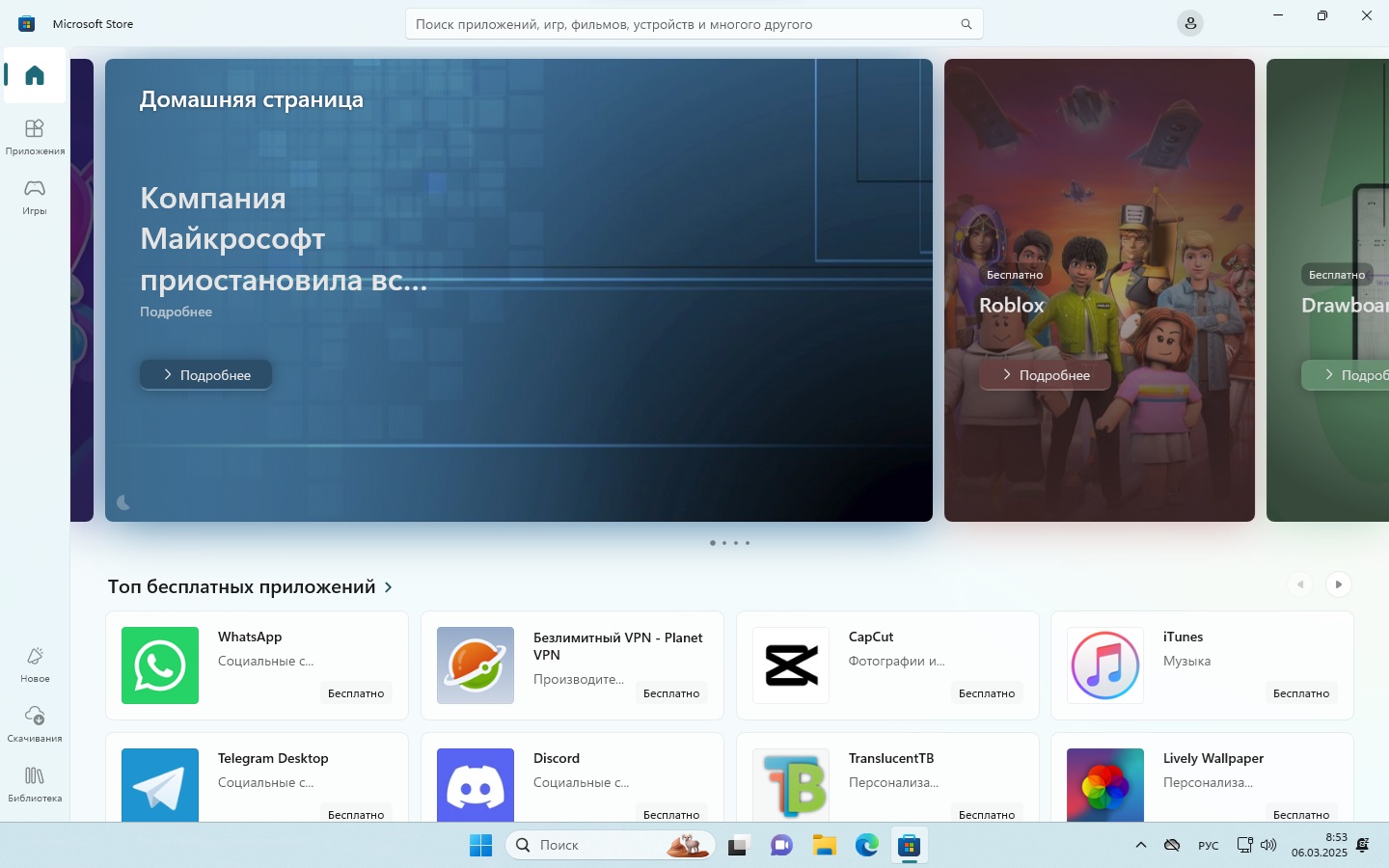Open the Игры section in sidebar

click(x=35, y=196)
